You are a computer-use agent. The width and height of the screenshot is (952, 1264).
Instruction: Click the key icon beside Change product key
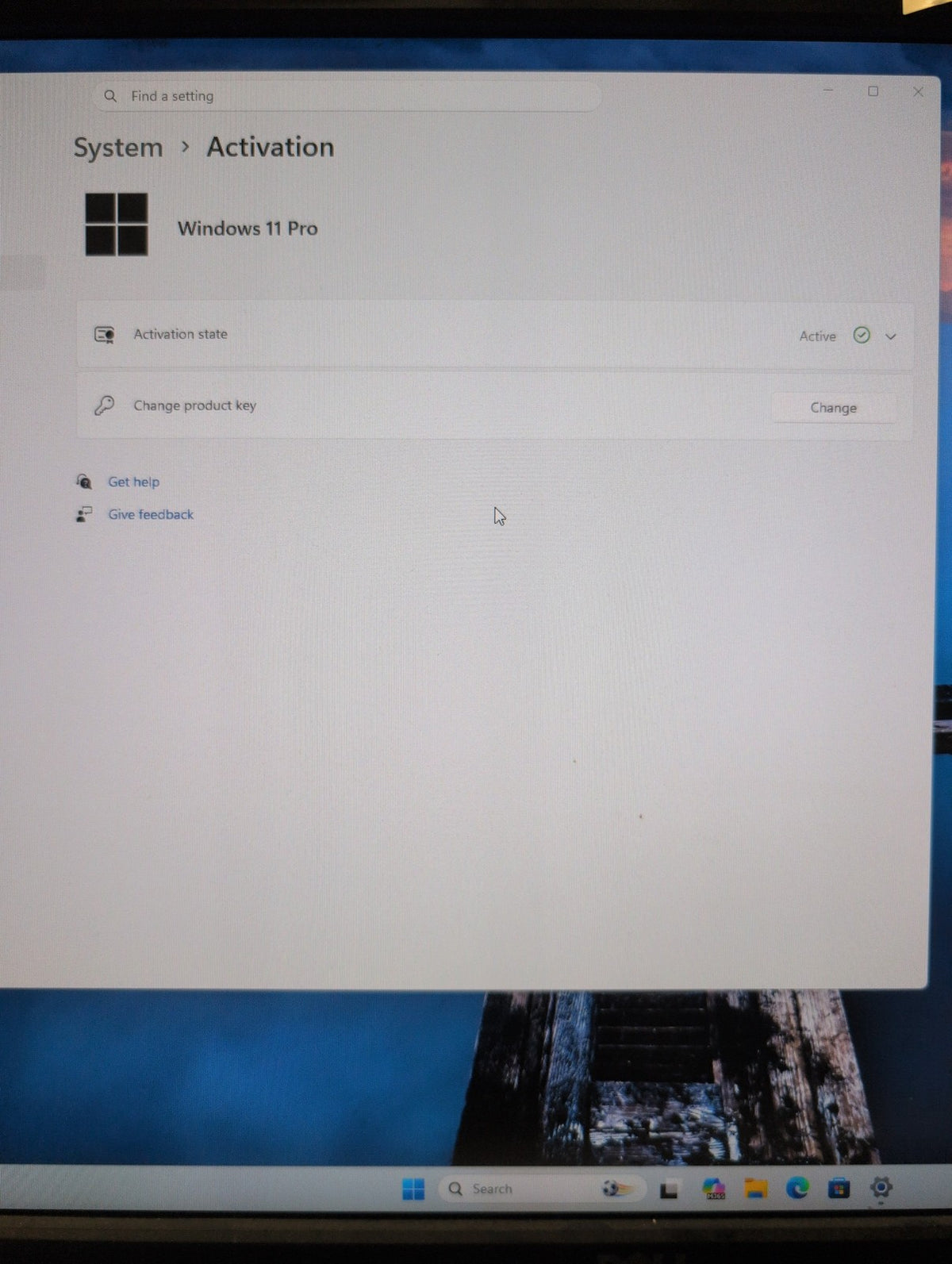pos(105,405)
